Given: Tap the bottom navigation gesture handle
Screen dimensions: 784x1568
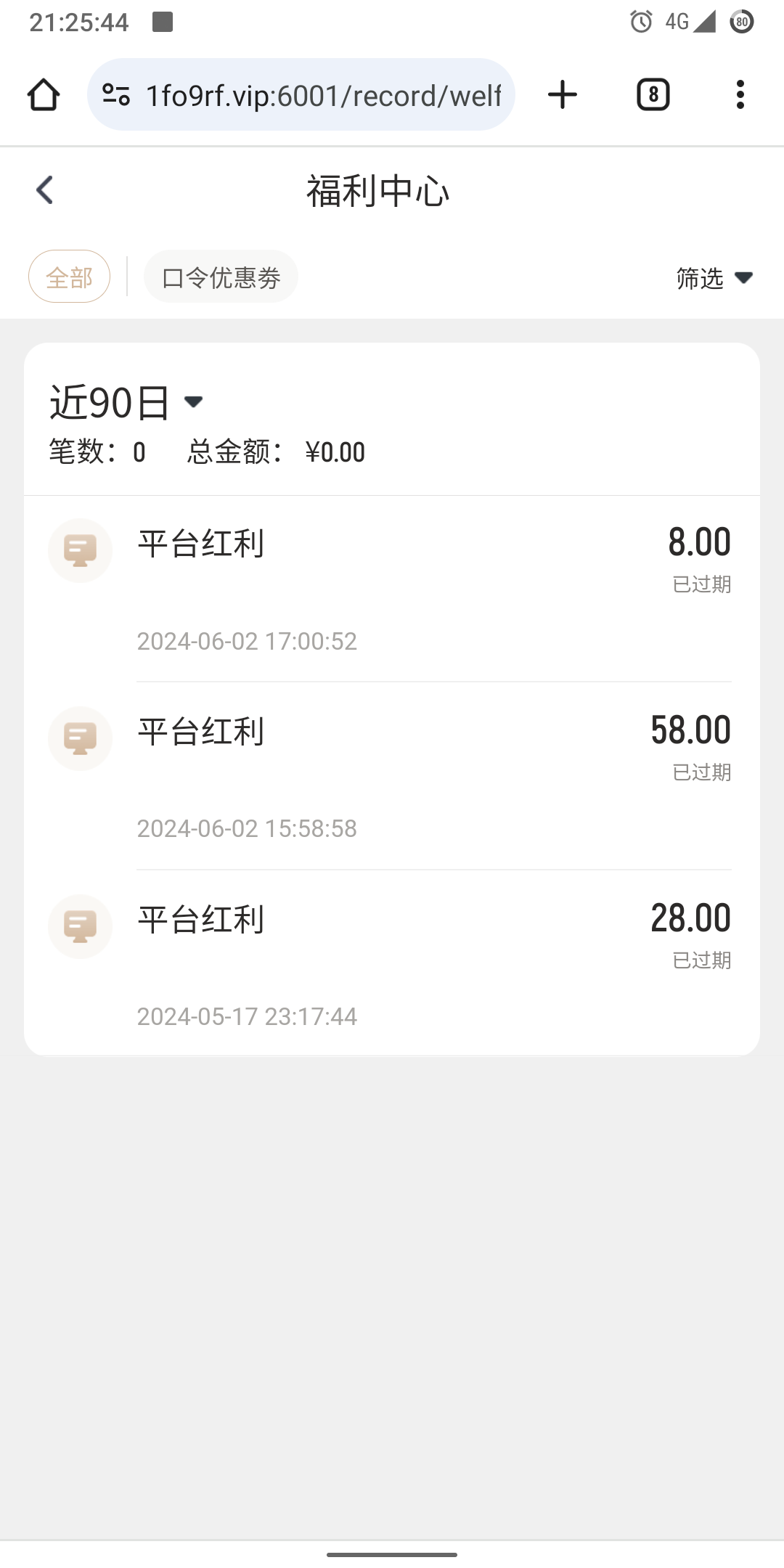Looking at the screenshot, I should 392,1554.
